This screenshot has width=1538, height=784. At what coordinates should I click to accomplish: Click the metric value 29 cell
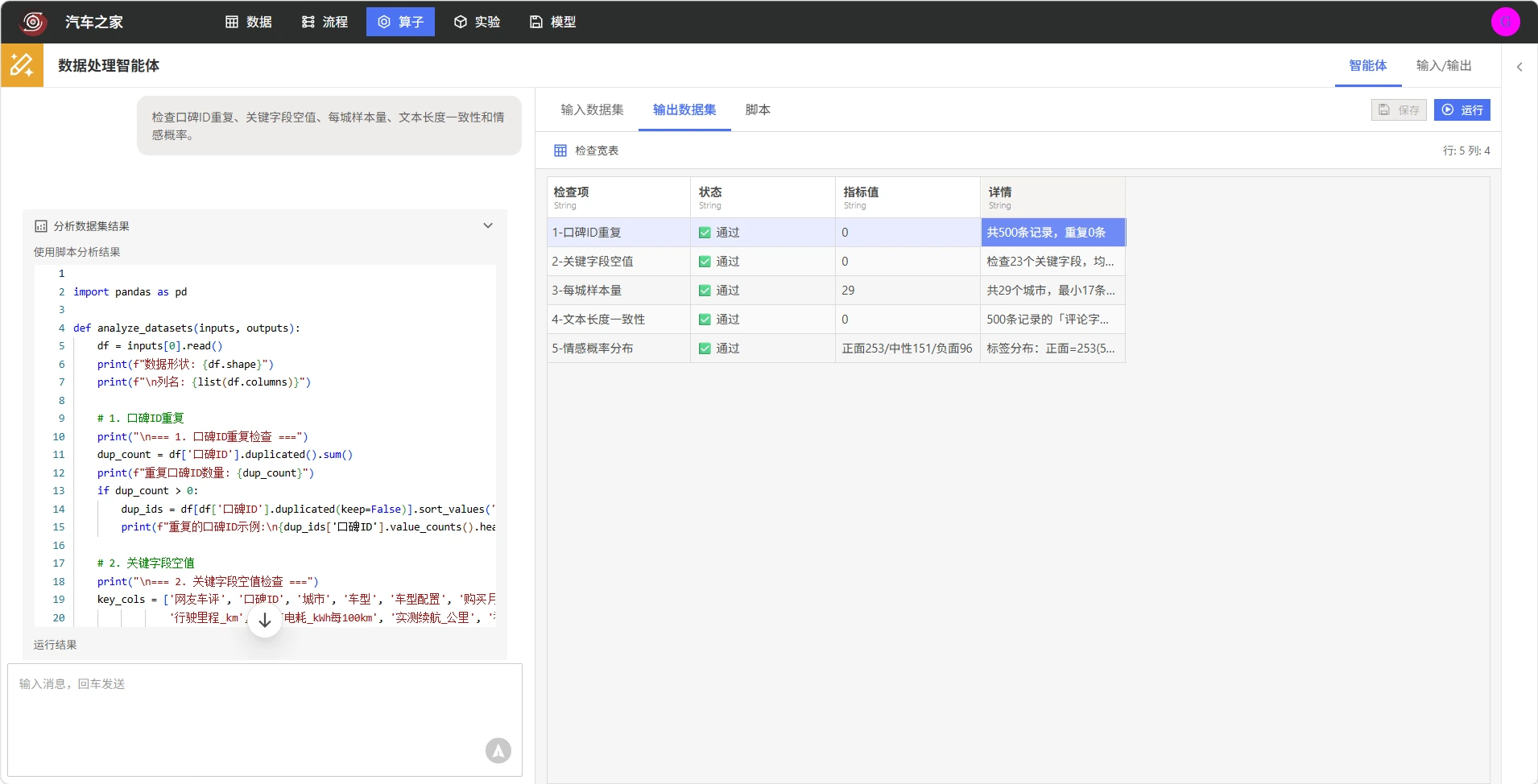click(x=908, y=291)
